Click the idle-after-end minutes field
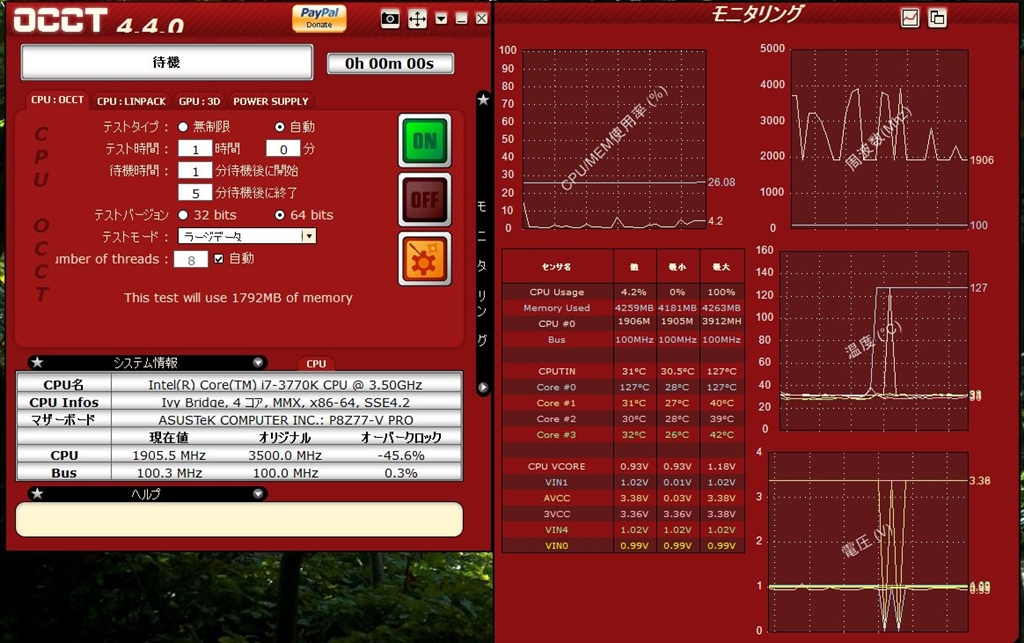 [x=195, y=193]
